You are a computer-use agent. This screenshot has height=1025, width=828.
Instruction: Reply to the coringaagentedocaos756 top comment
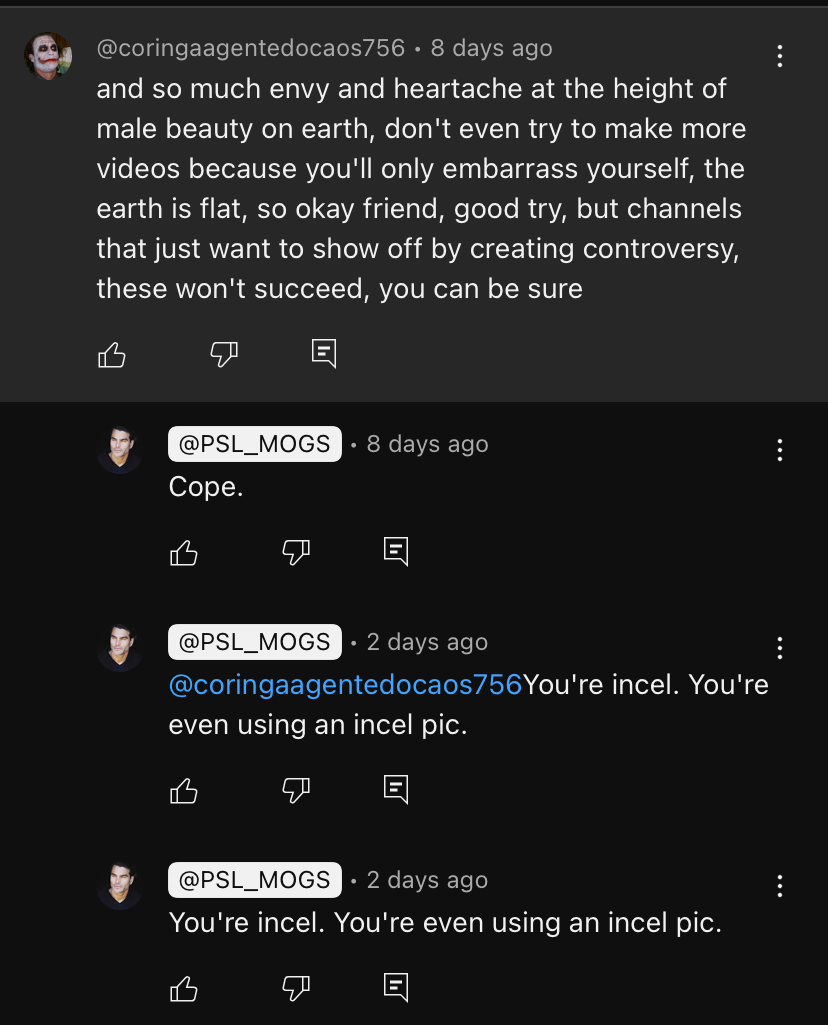(324, 353)
